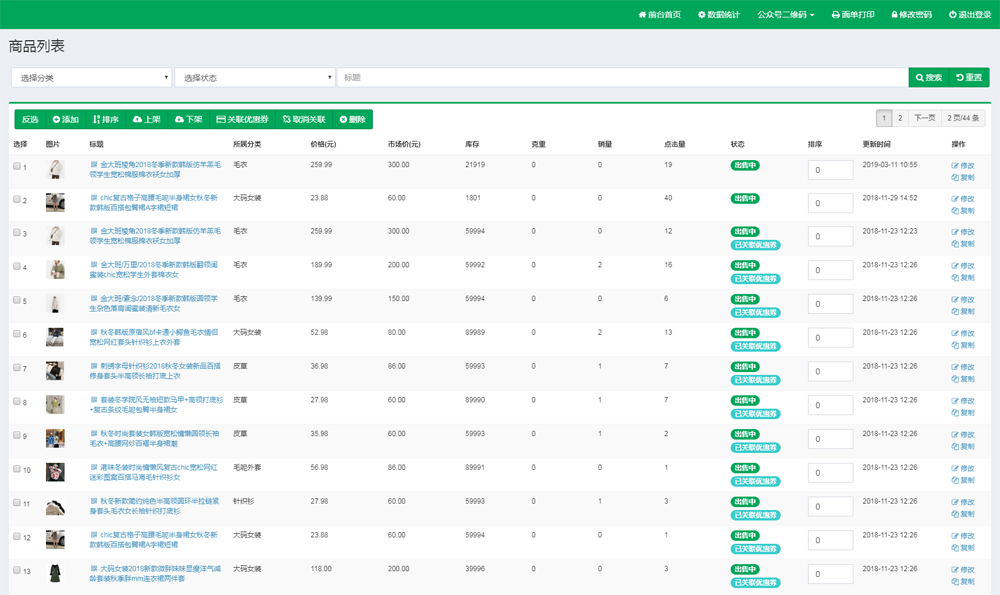Viewport: 1000px width, 595px height.
Task: Check the checkbox for product 9
Action: 17,435
